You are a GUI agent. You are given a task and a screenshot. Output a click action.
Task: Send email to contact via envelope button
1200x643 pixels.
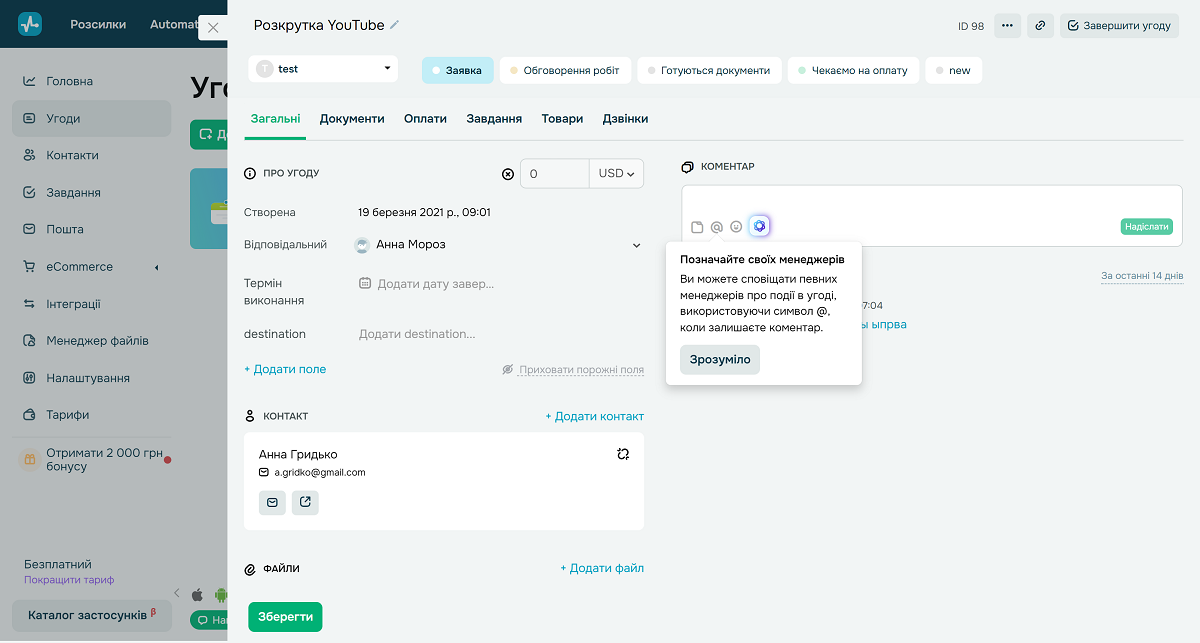272,502
